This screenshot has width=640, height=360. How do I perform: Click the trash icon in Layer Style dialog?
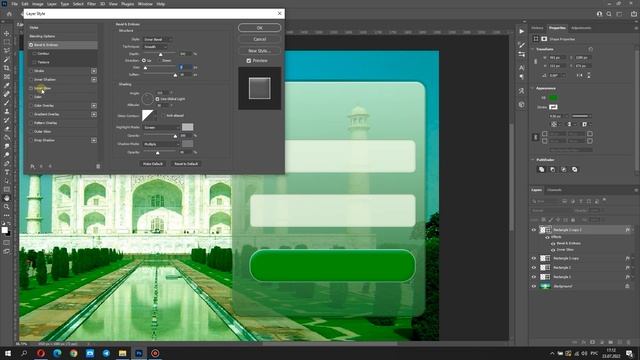[98, 166]
